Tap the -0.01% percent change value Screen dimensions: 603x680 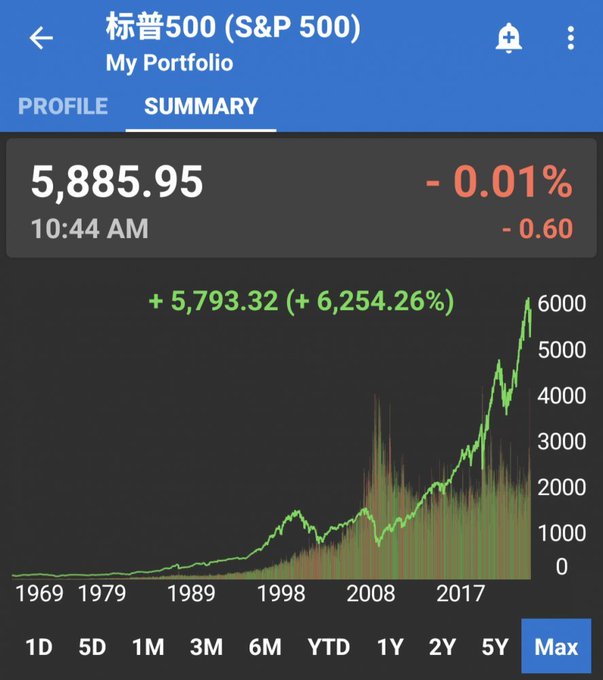(498, 182)
